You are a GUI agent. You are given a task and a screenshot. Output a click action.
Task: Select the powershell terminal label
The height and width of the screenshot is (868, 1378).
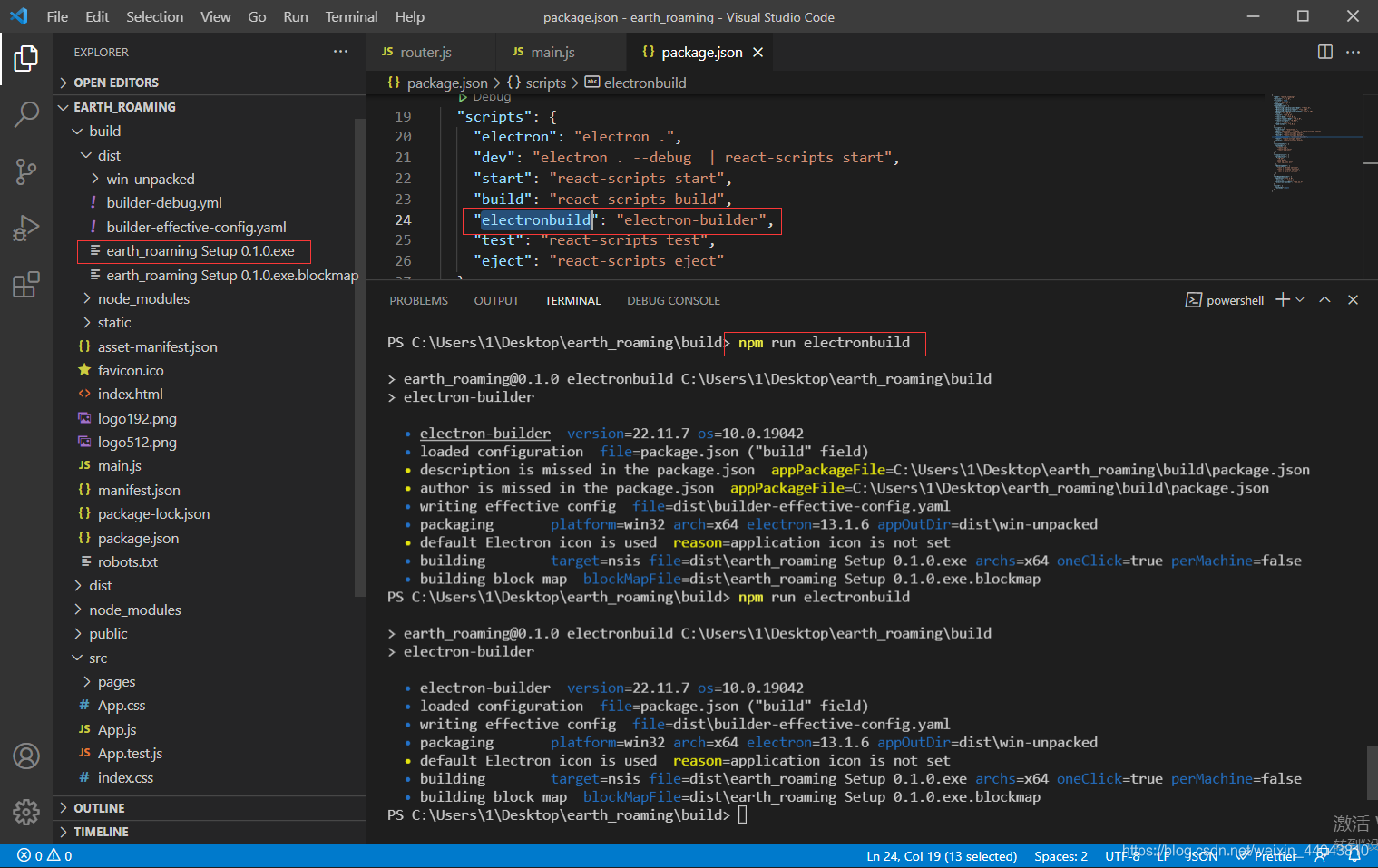click(1225, 300)
